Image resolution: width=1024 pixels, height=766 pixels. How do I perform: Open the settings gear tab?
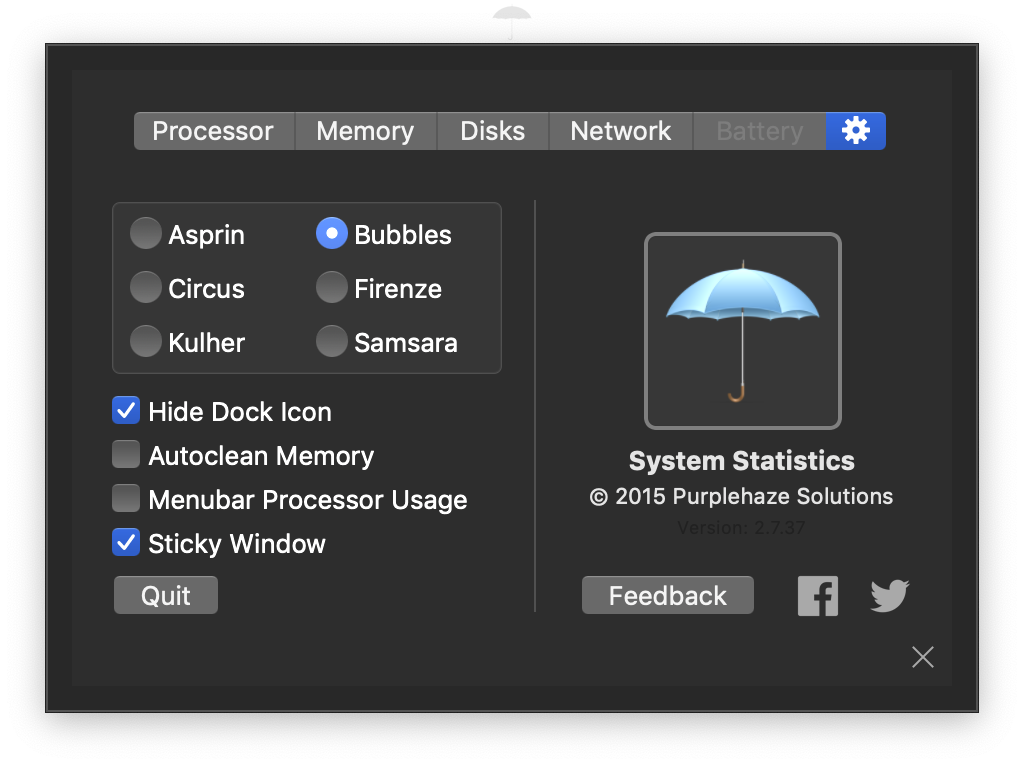click(855, 131)
